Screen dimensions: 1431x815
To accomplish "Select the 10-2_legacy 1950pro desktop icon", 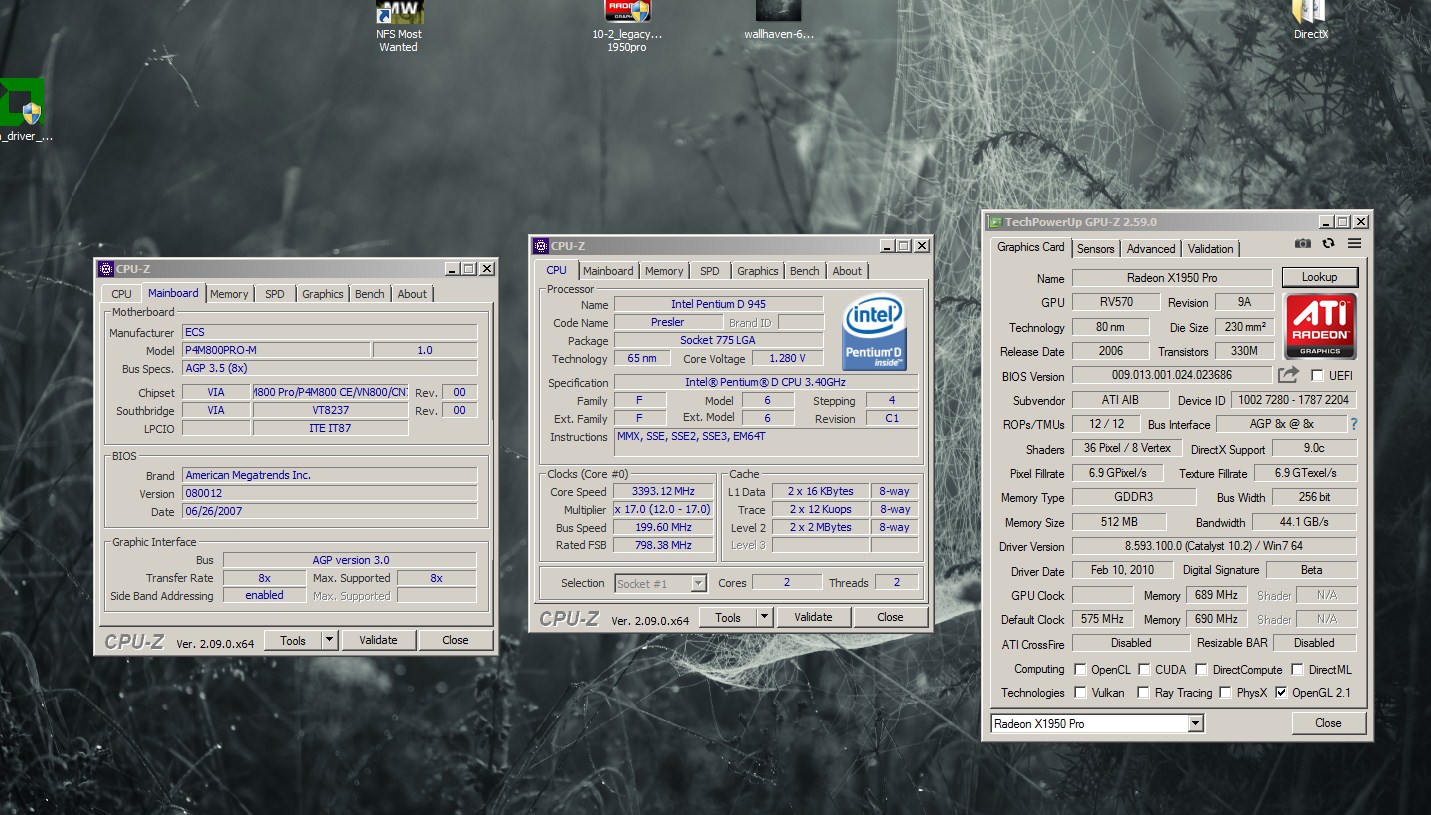I will [627, 27].
